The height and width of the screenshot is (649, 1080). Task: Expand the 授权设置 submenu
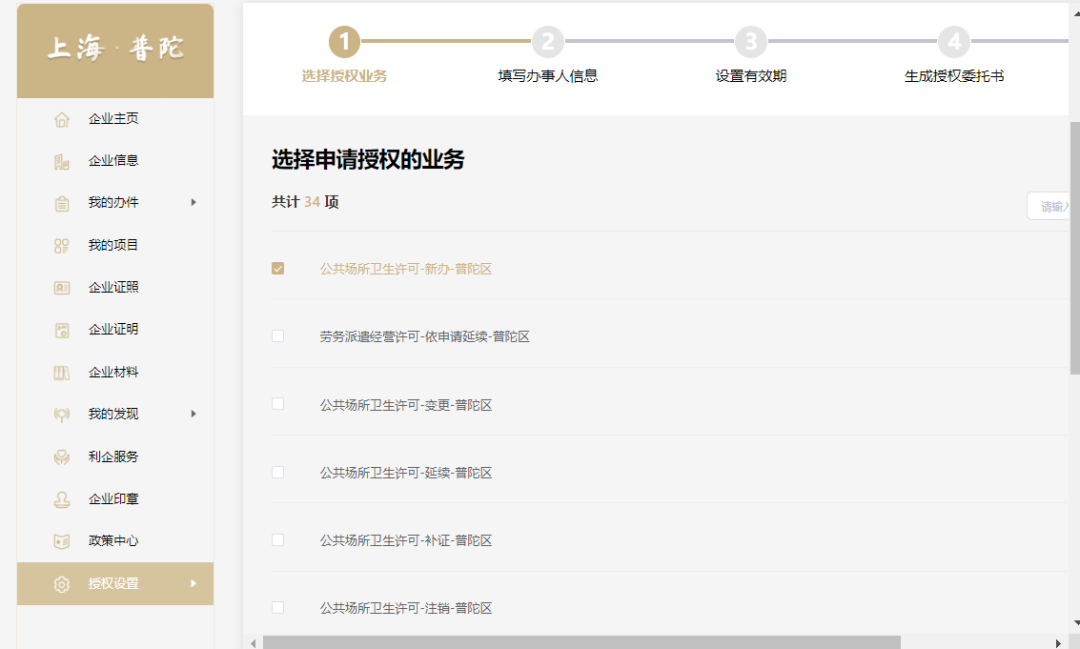tap(195, 583)
